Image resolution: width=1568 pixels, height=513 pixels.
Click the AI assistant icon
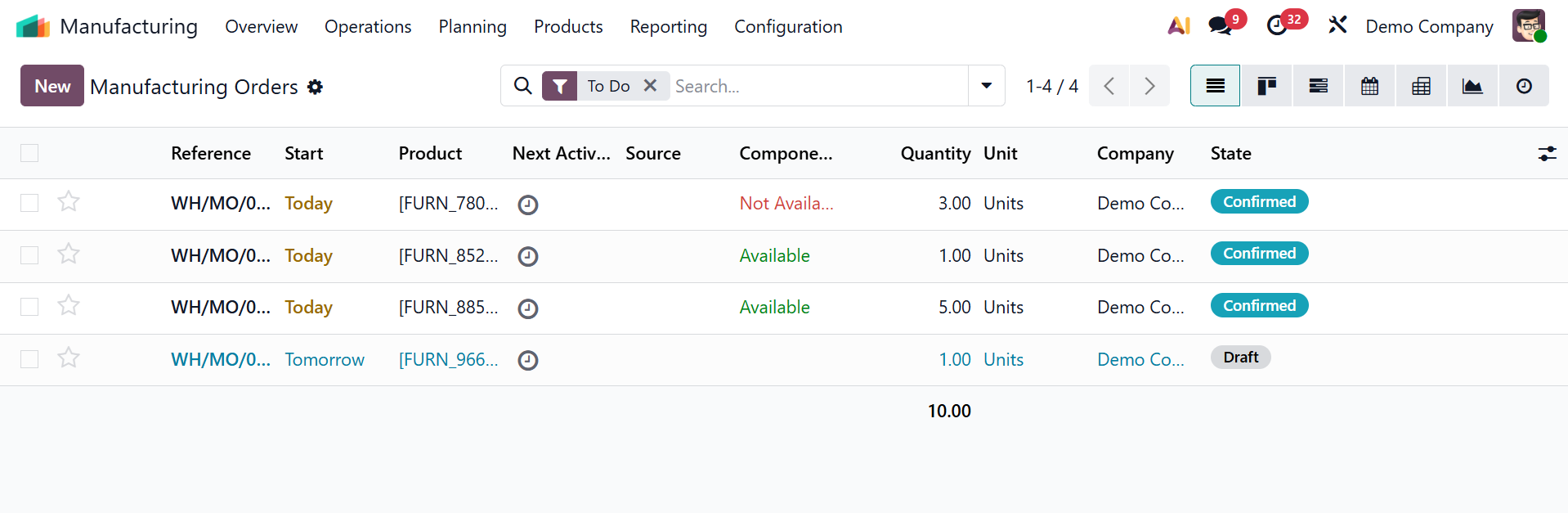1178,26
